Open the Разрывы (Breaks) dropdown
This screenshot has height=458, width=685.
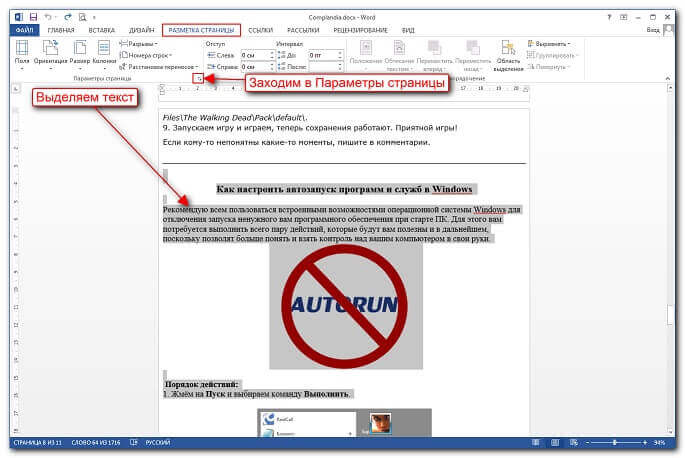[138, 44]
